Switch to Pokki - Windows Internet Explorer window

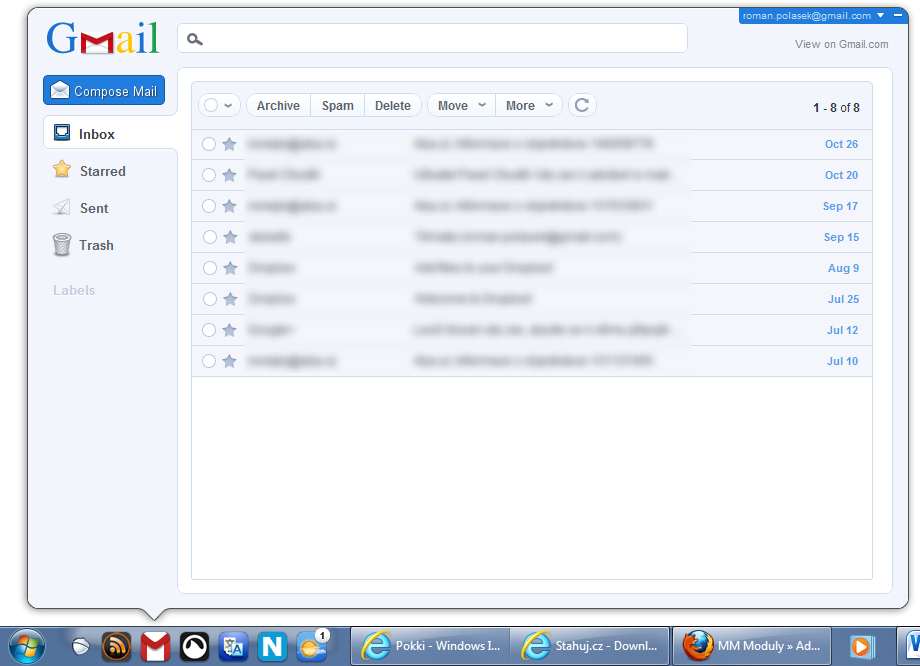(430, 646)
